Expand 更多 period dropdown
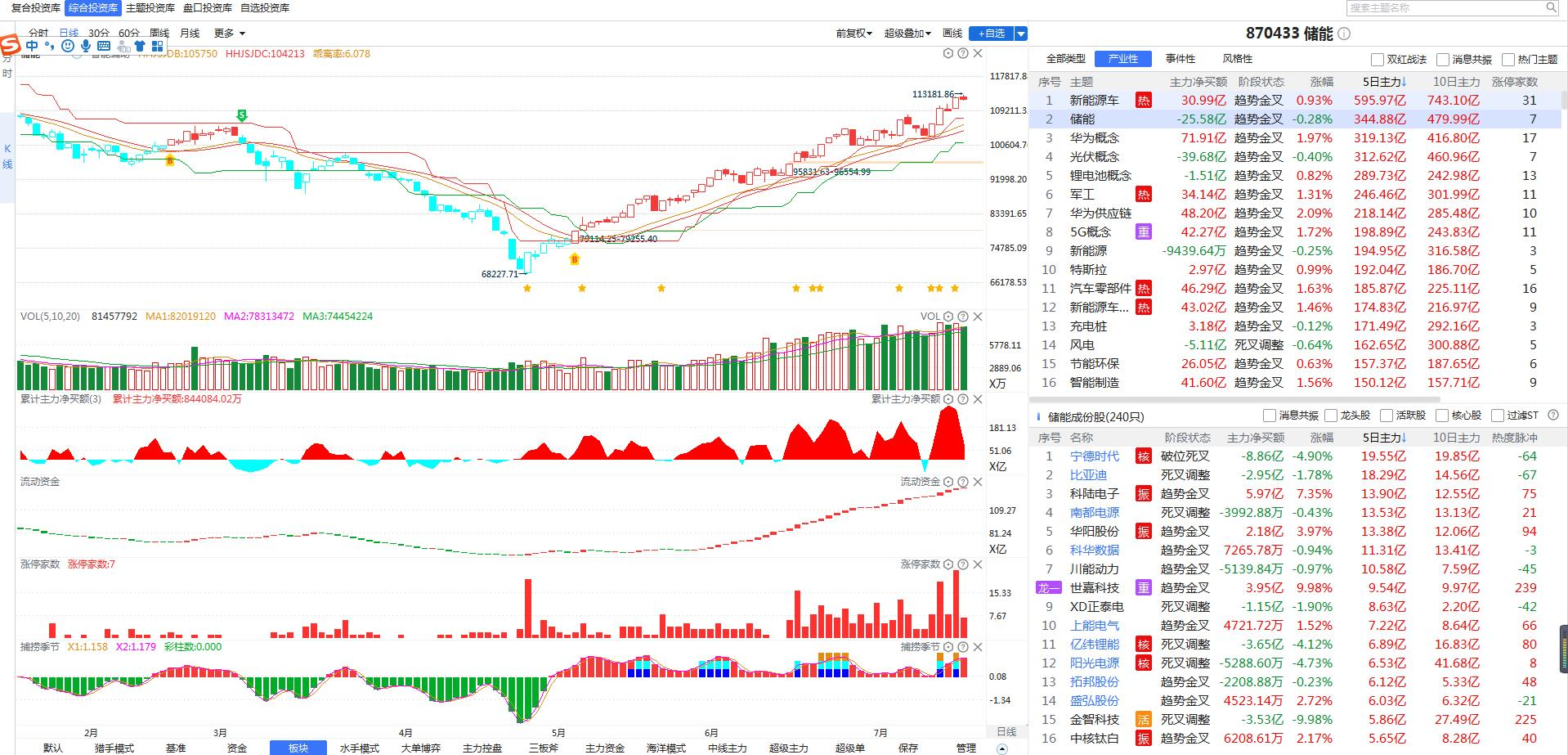1568x755 pixels. click(230, 34)
